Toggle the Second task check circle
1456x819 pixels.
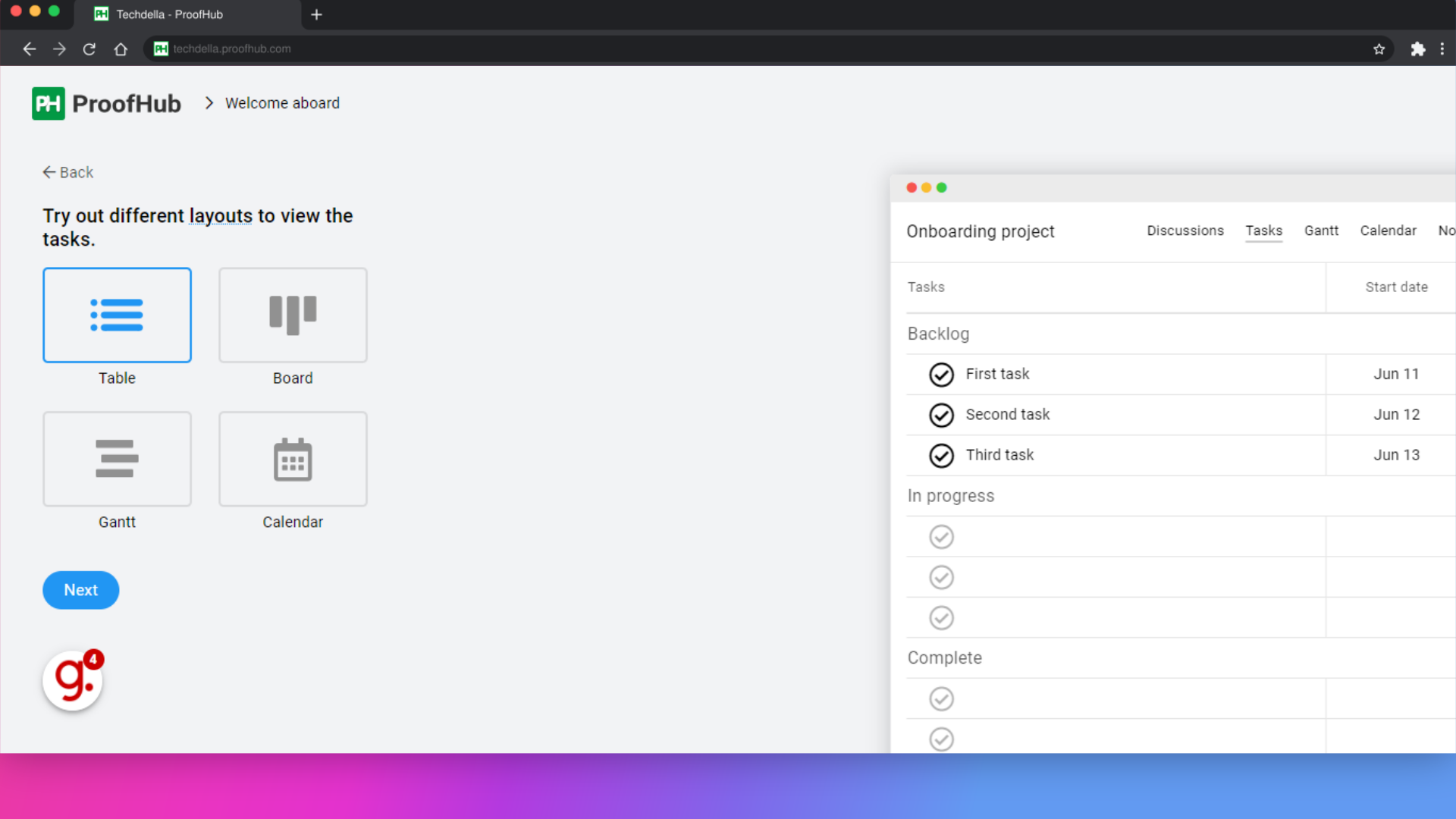click(x=941, y=415)
